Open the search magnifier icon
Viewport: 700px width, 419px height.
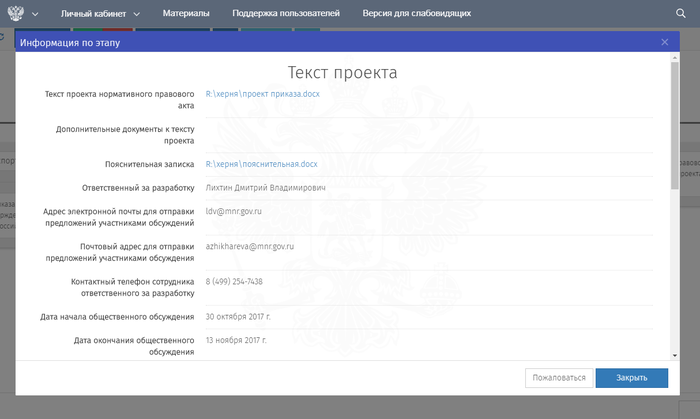pos(681,14)
